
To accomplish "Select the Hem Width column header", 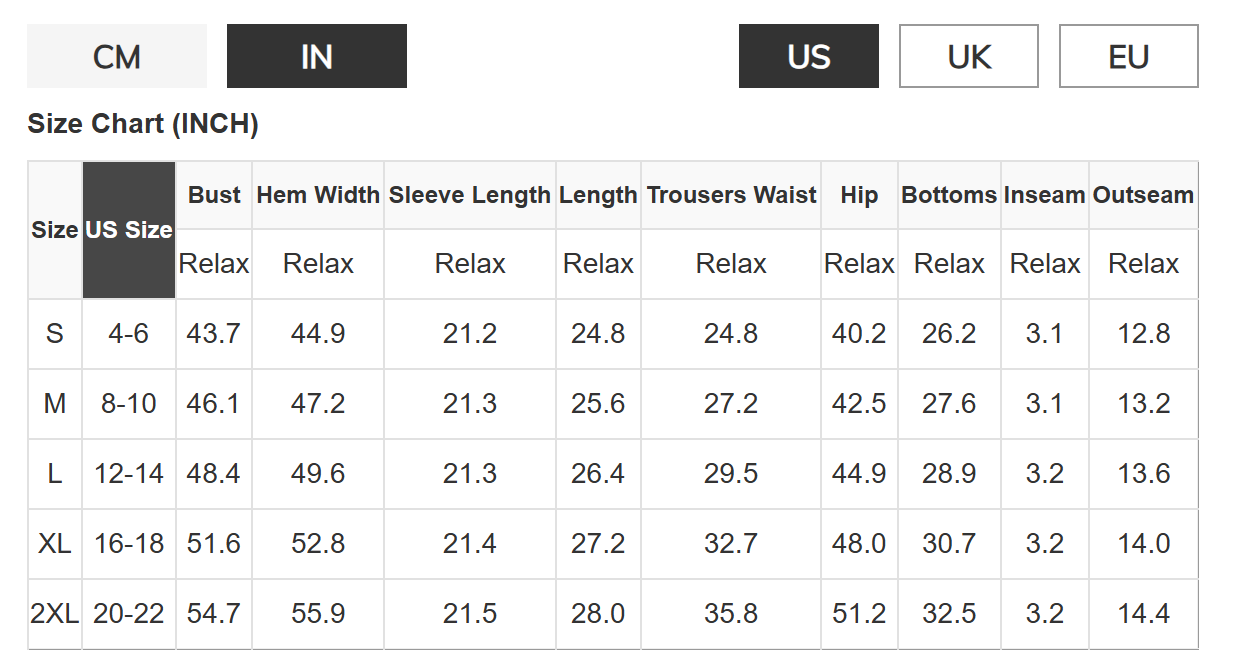I will click(x=318, y=195).
